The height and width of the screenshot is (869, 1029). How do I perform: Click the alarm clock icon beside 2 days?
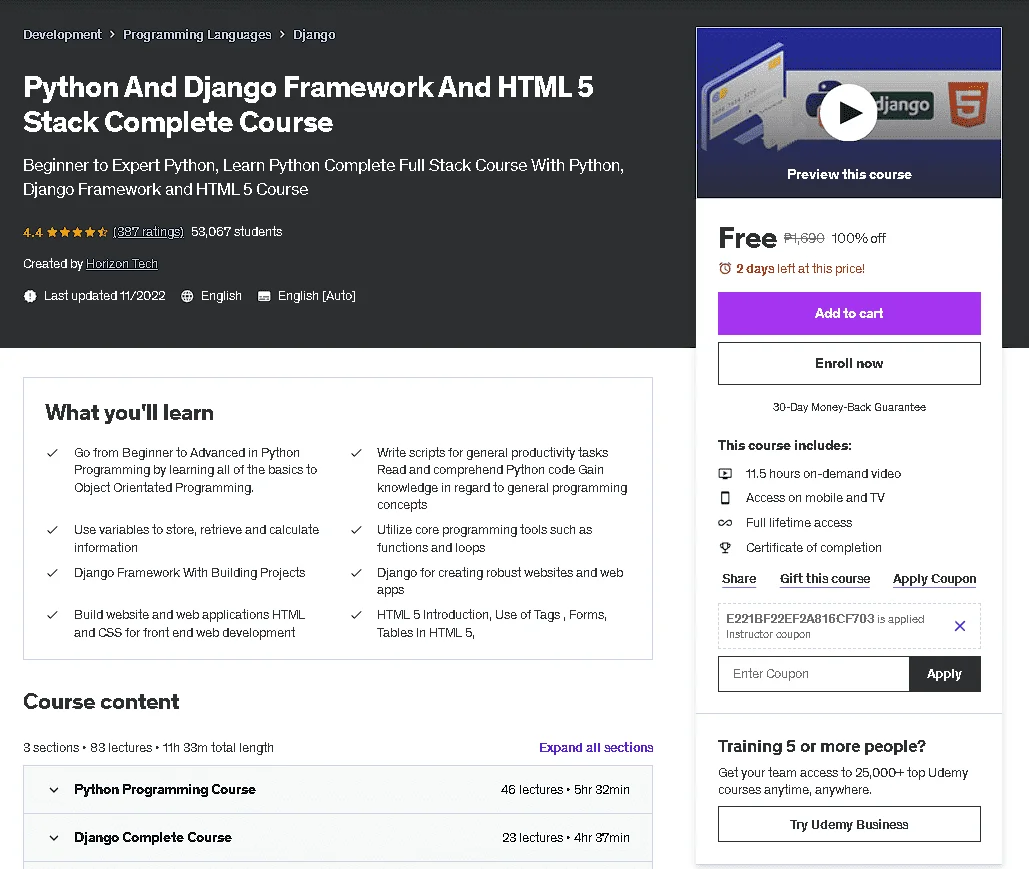[x=724, y=268]
